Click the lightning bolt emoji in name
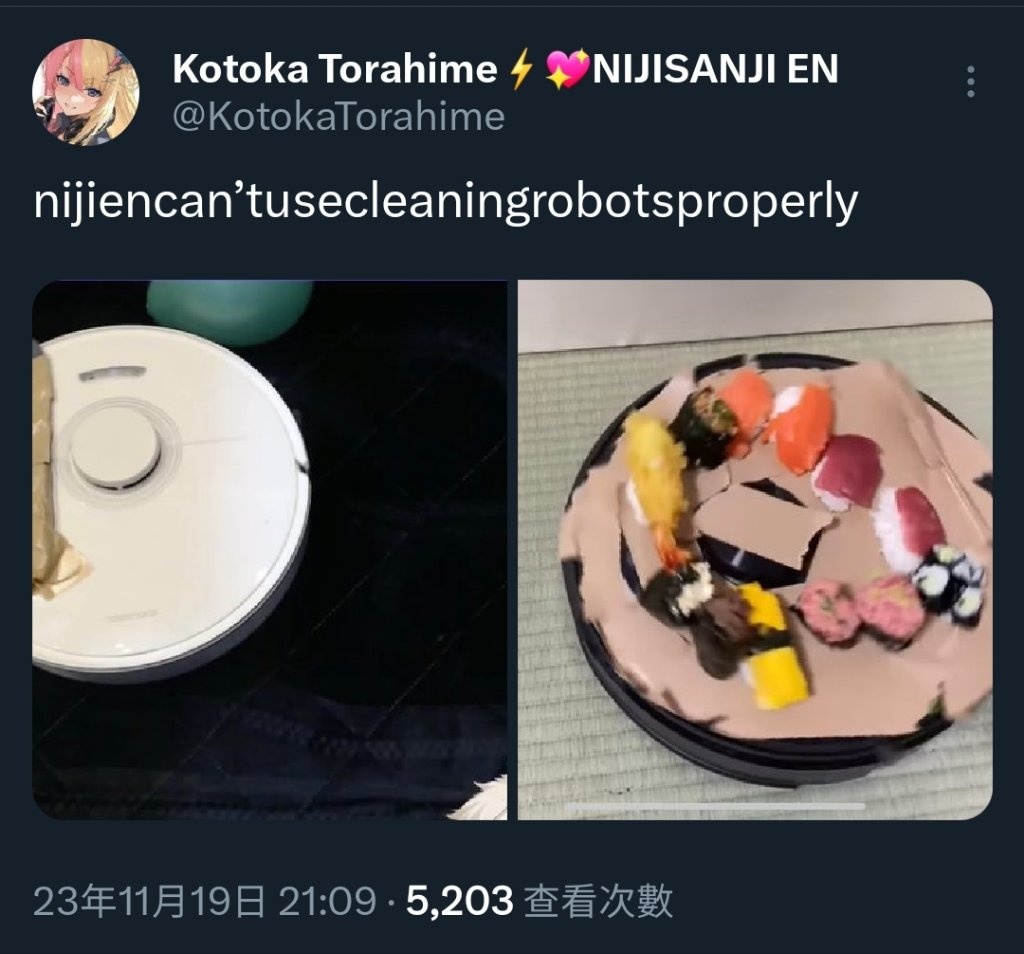 coord(520,69)
